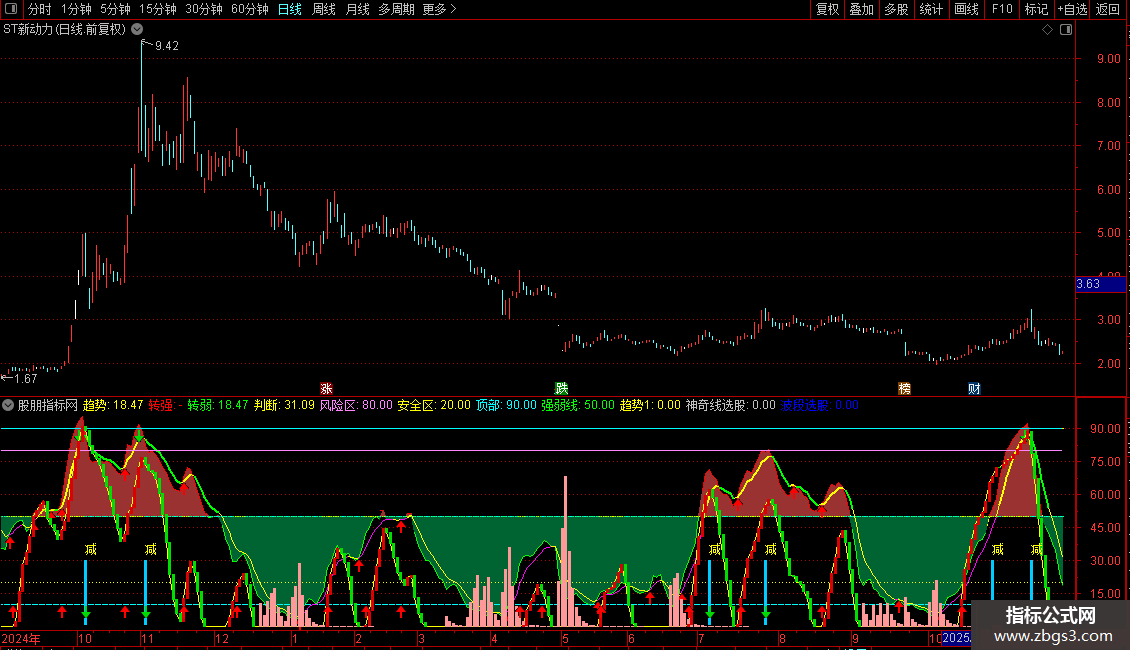
Task: Click the 波段选股: 0.00 label
Action: coord(820,405)
